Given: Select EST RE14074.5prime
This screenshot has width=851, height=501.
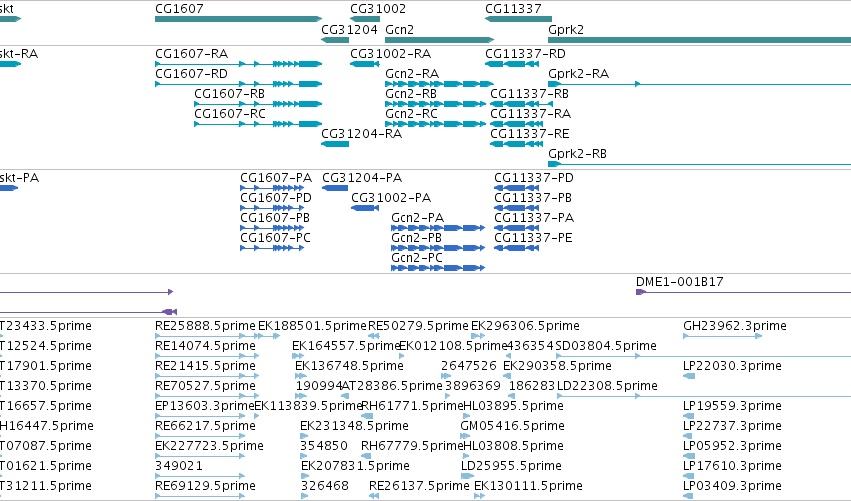Looking at the screenshot, I should (207, 356).
